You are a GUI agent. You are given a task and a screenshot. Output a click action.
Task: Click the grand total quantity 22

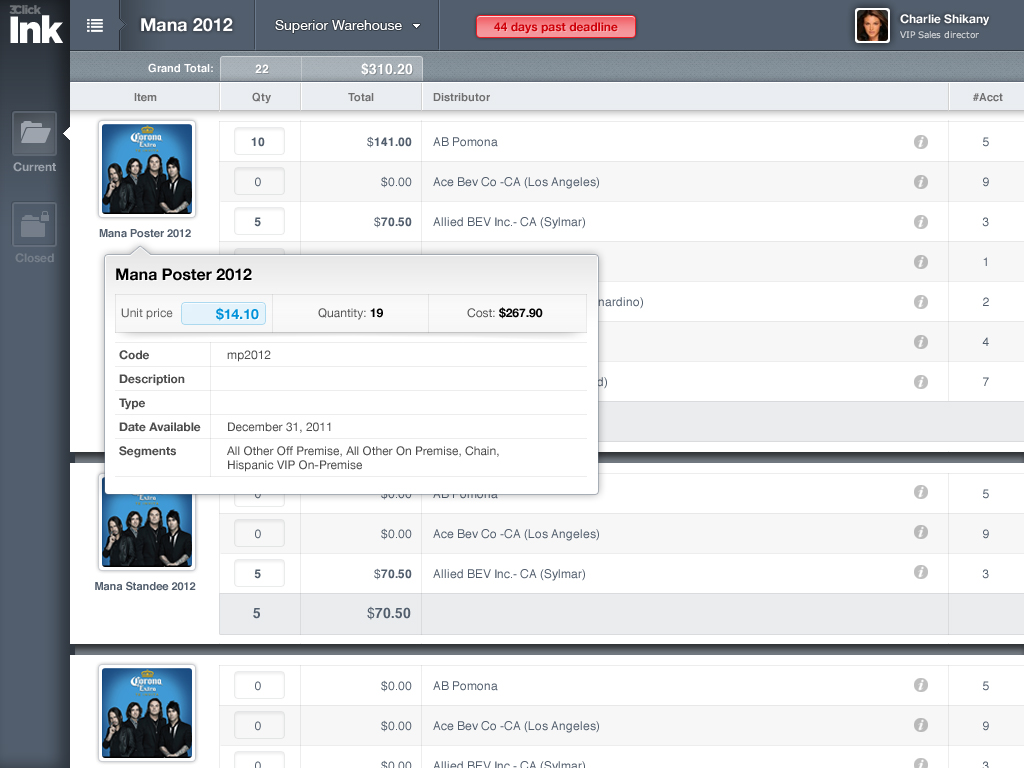tap(261, 69)
